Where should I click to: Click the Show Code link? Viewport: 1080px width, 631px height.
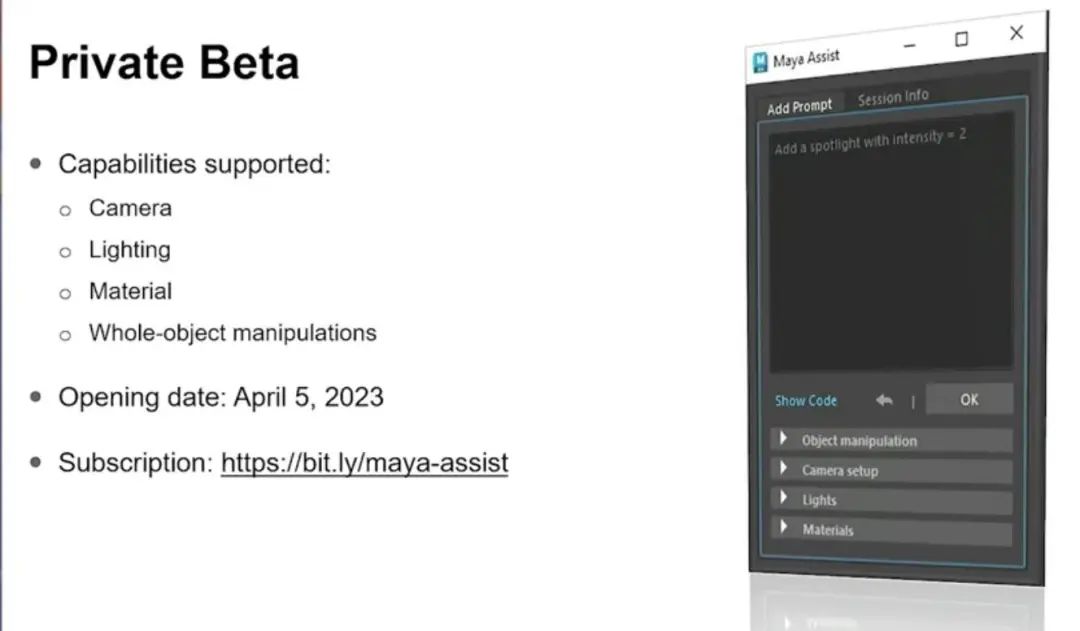[x=806, y=401]
